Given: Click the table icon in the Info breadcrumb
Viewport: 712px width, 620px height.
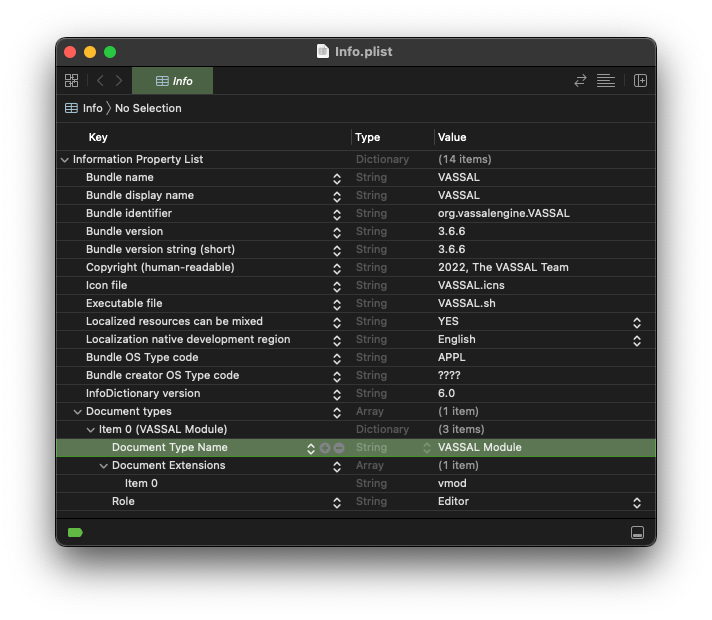Looking at the screenshot, I should tap(71, 108).
